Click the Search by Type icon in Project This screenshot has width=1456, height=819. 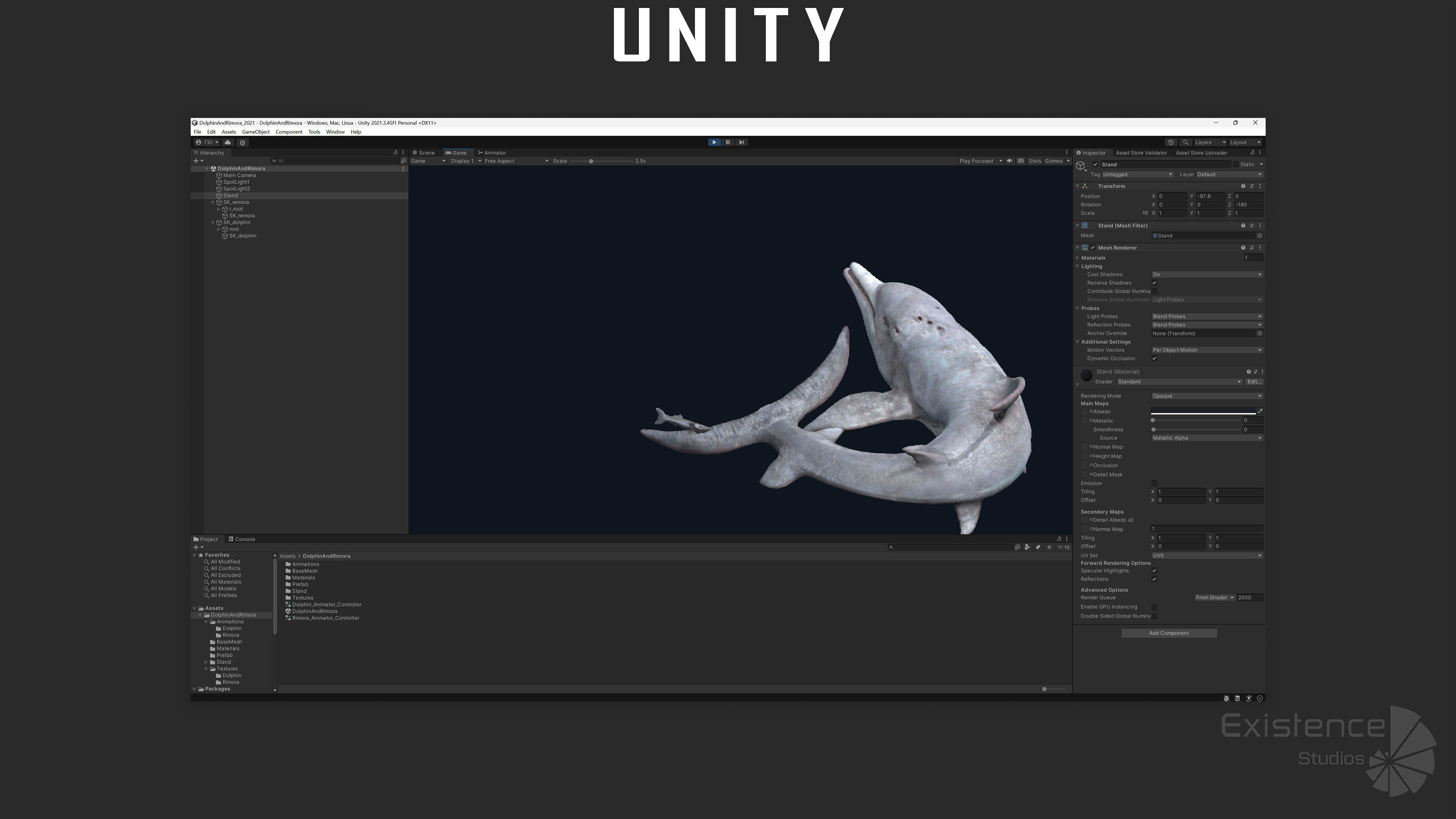1027,547
